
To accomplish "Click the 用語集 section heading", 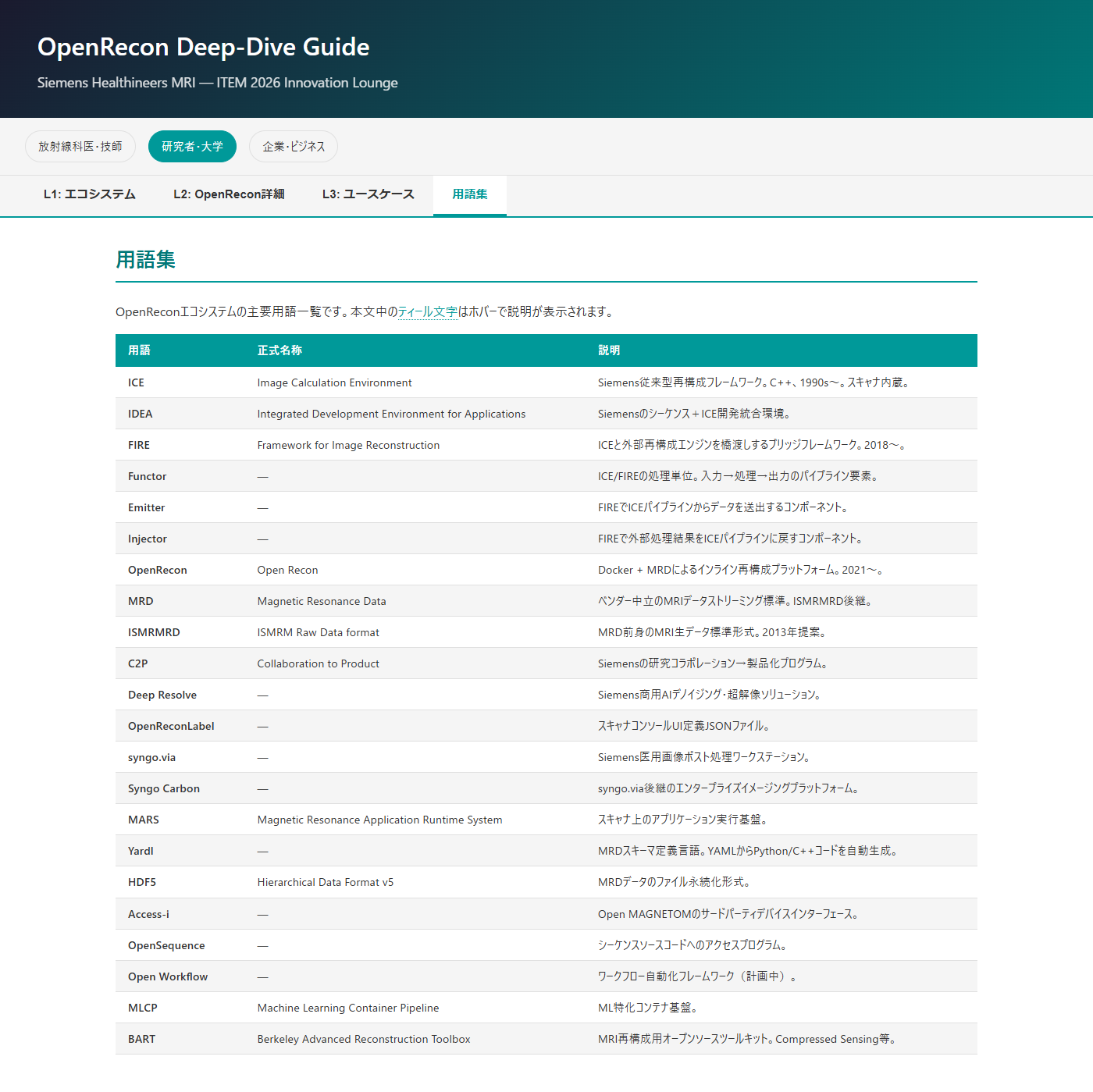I will [x=145, y=260].
